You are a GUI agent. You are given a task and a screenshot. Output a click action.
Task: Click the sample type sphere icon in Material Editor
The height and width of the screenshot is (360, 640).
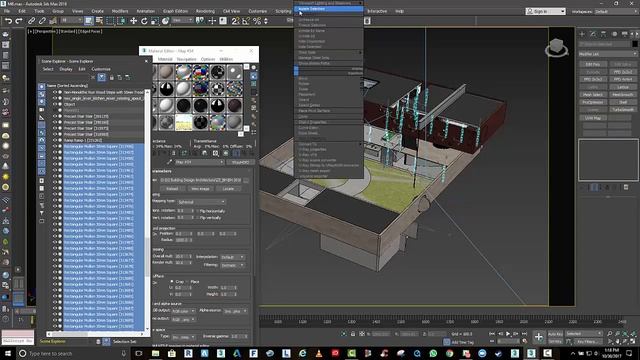coord(253,67)
